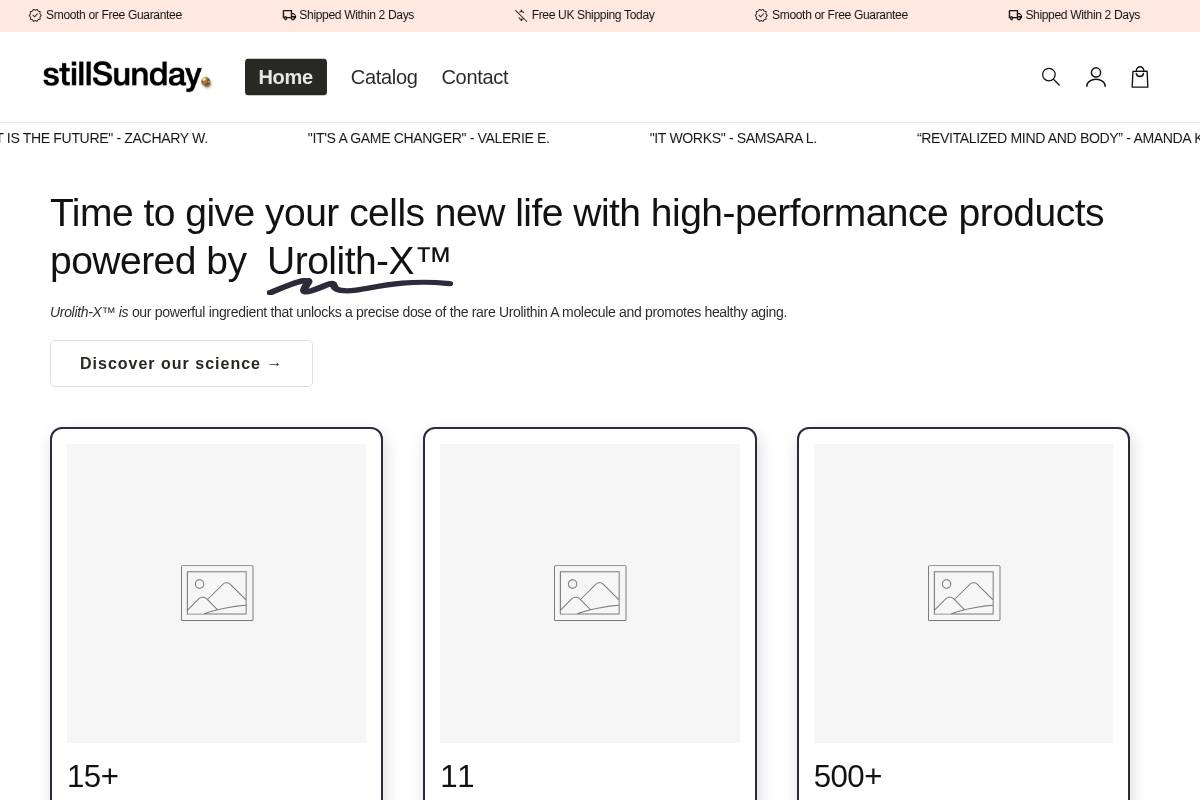Click the placeholder image icon in the 500+ card
Image resolution: width=1200 pixels, height=800 pixels.
click(964, 593)
